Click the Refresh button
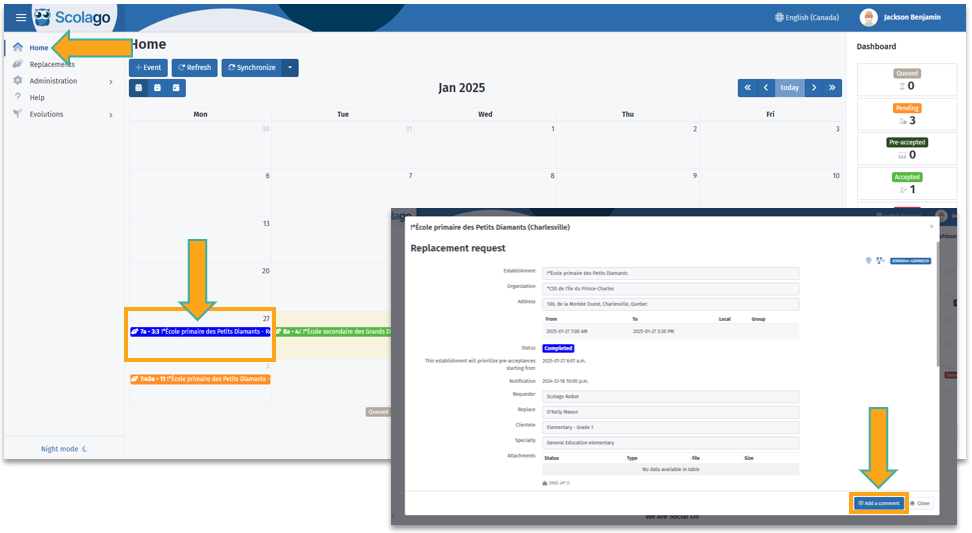The height and width of the screenshot is (533, 972). pos(195,68)
